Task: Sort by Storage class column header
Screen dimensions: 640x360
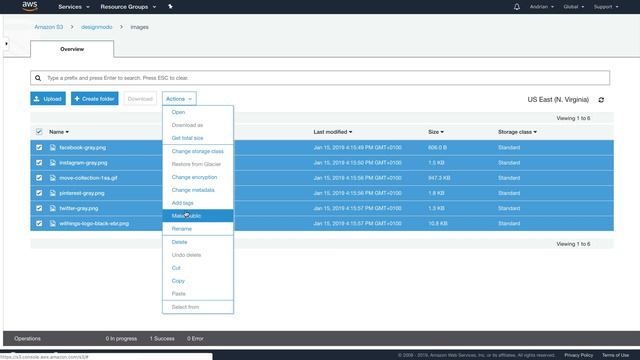Action: (x=517, y=132)
